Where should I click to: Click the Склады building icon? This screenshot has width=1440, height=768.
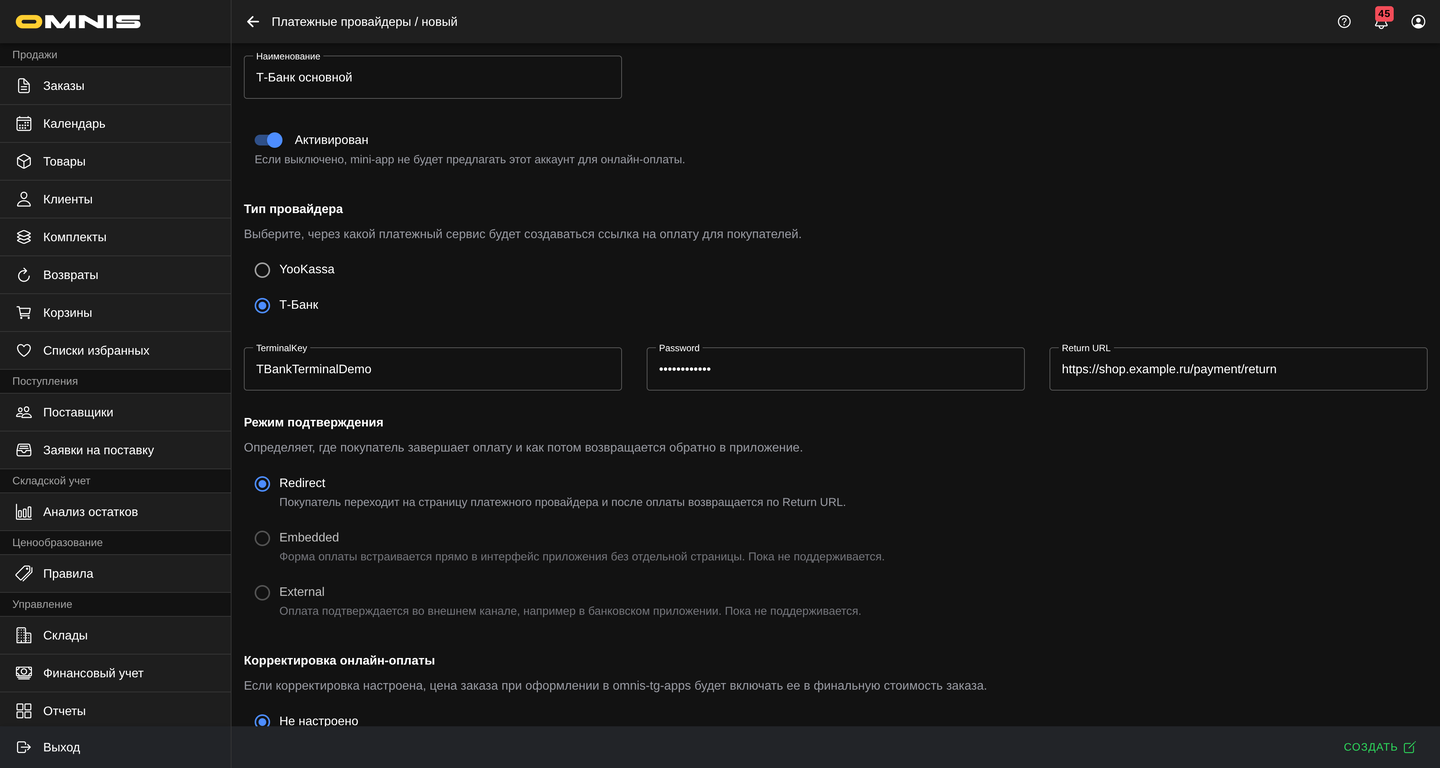click(x=24, y=636)
